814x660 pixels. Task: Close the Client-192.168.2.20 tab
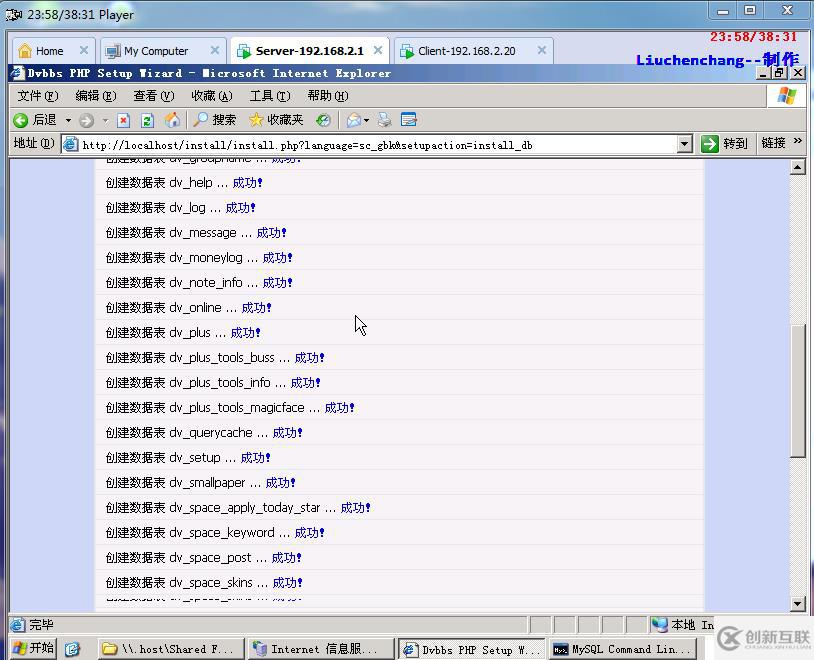pyautogui.click(x=541, y=50)
